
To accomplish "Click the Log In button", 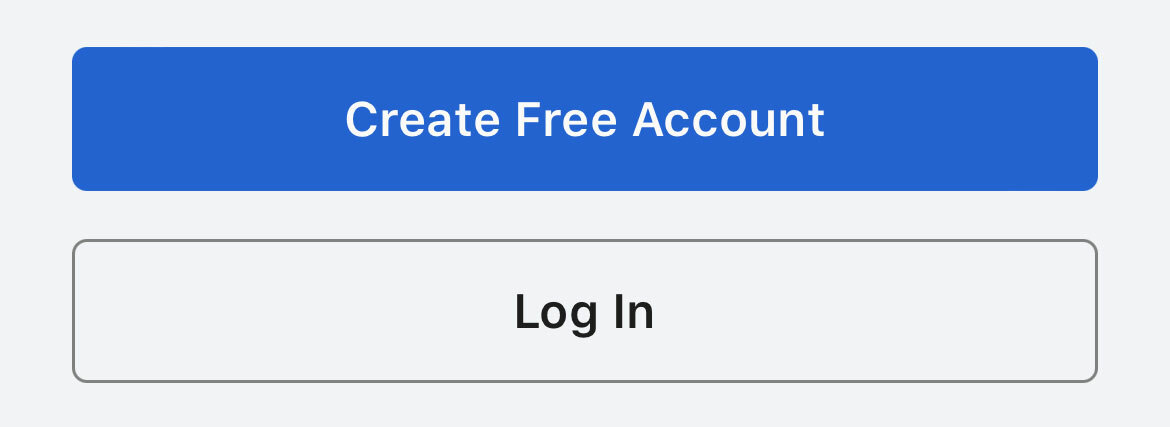I will (584, 311).
